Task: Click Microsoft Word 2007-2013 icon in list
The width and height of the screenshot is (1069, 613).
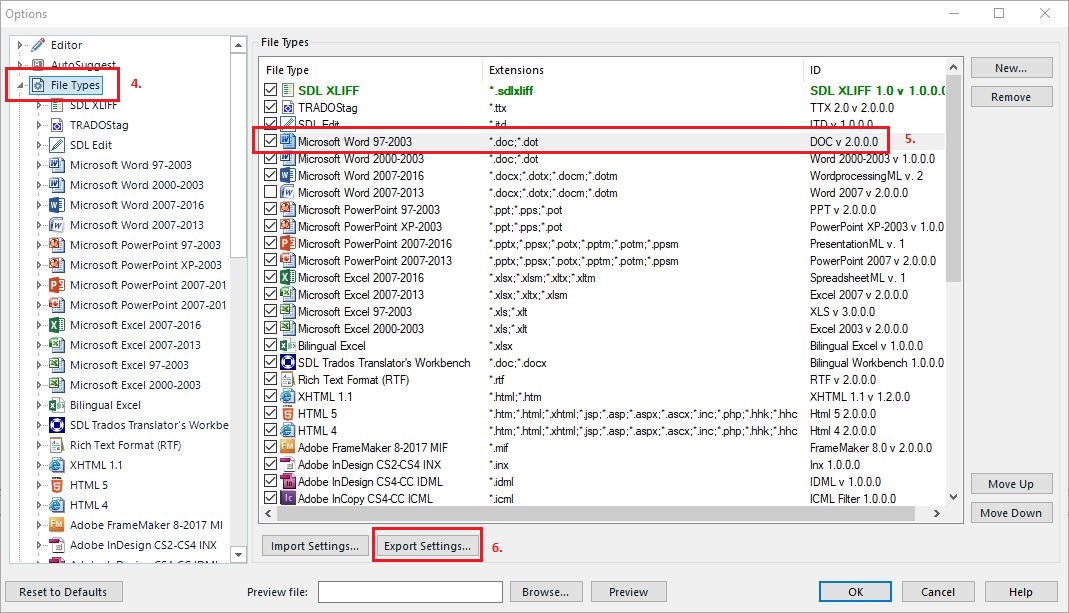Action: point(288,193)
